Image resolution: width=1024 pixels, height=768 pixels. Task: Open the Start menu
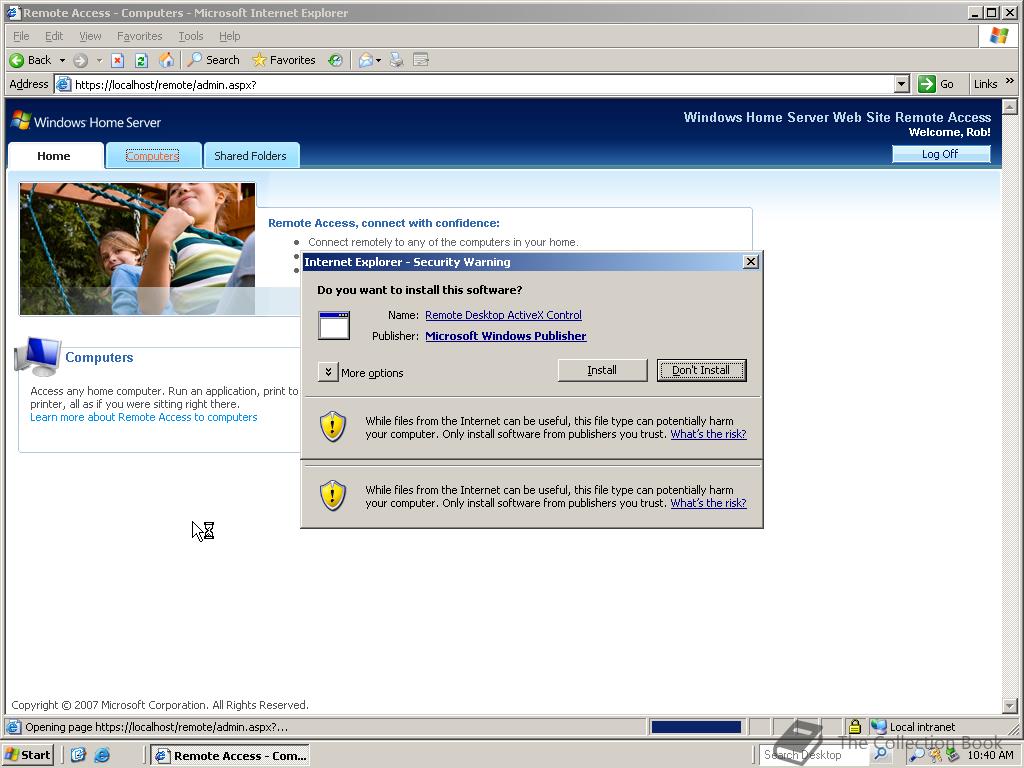point(27,755)
